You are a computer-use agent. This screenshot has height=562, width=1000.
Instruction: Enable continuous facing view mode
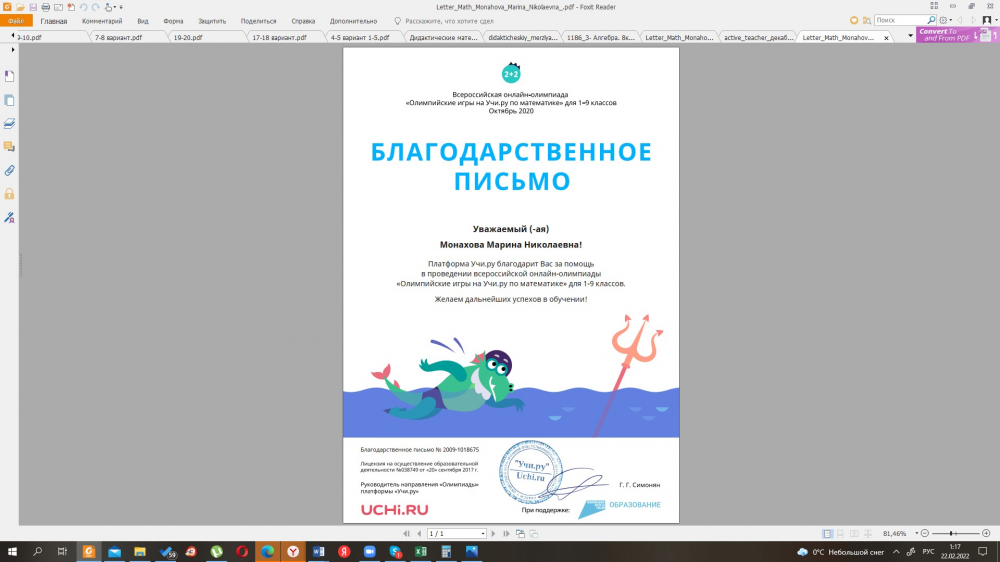(x=867, y=533)
